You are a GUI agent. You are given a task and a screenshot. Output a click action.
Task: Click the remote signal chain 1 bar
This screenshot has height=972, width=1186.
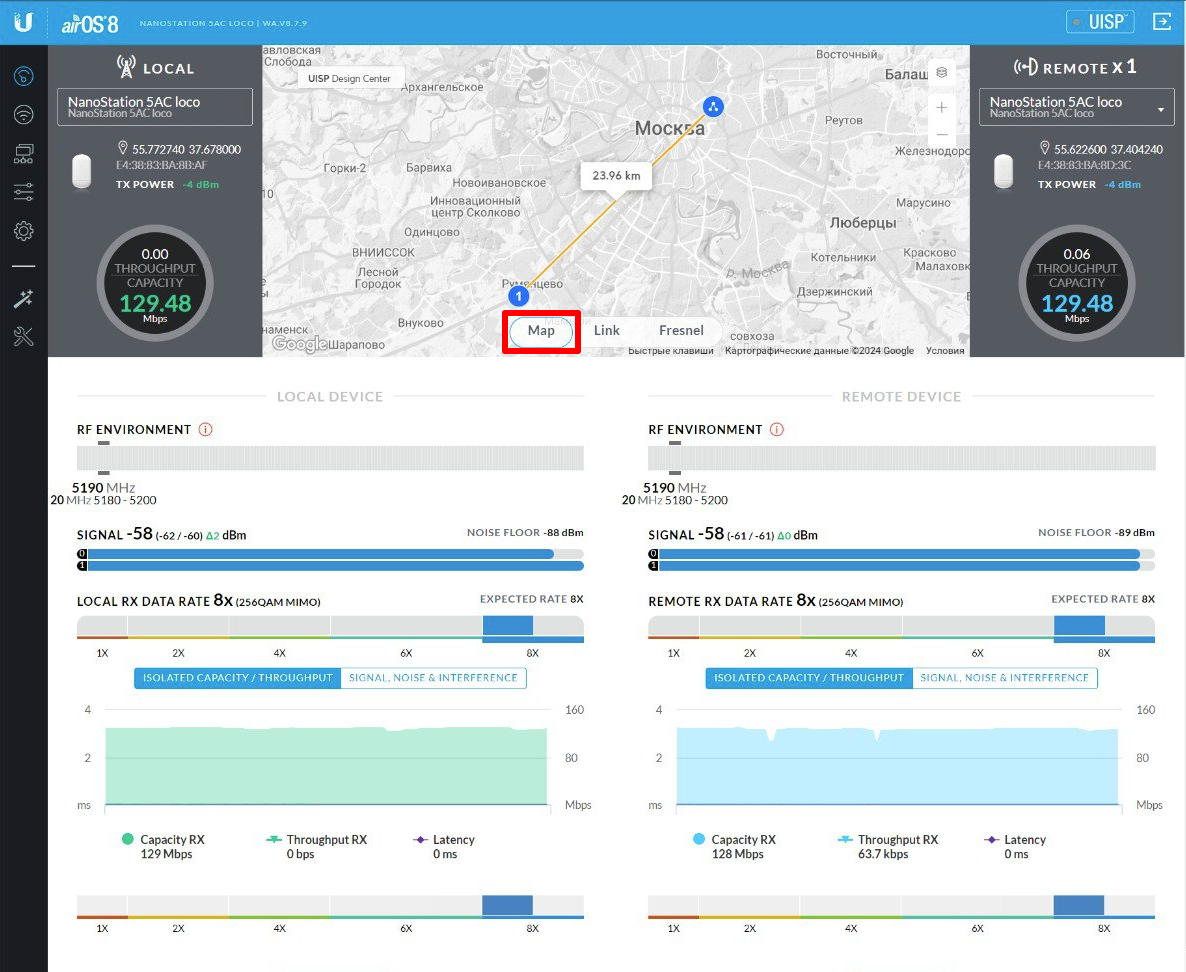[x=902, y=566]
